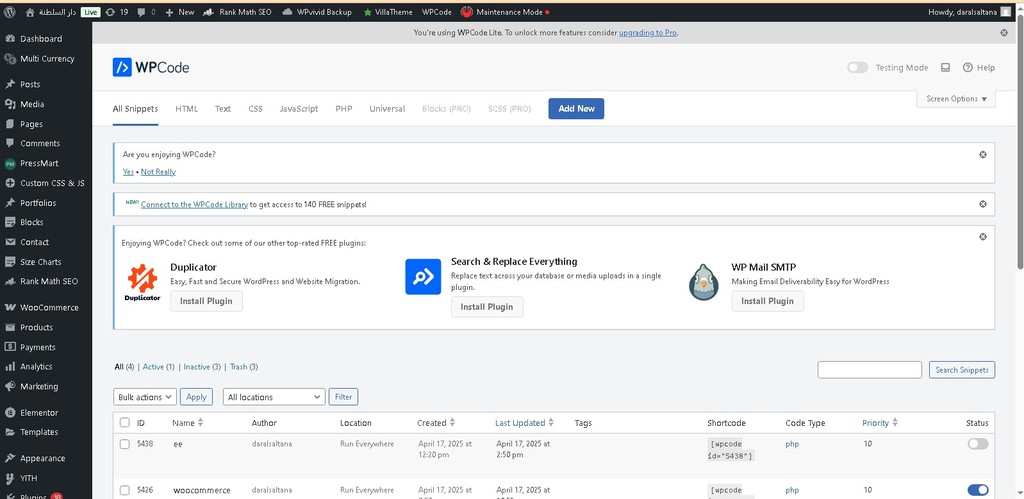This screenshot has width=1024, height=499.
Task: Click the WPvivid Backup cloud icon
Action: point(287,12)
